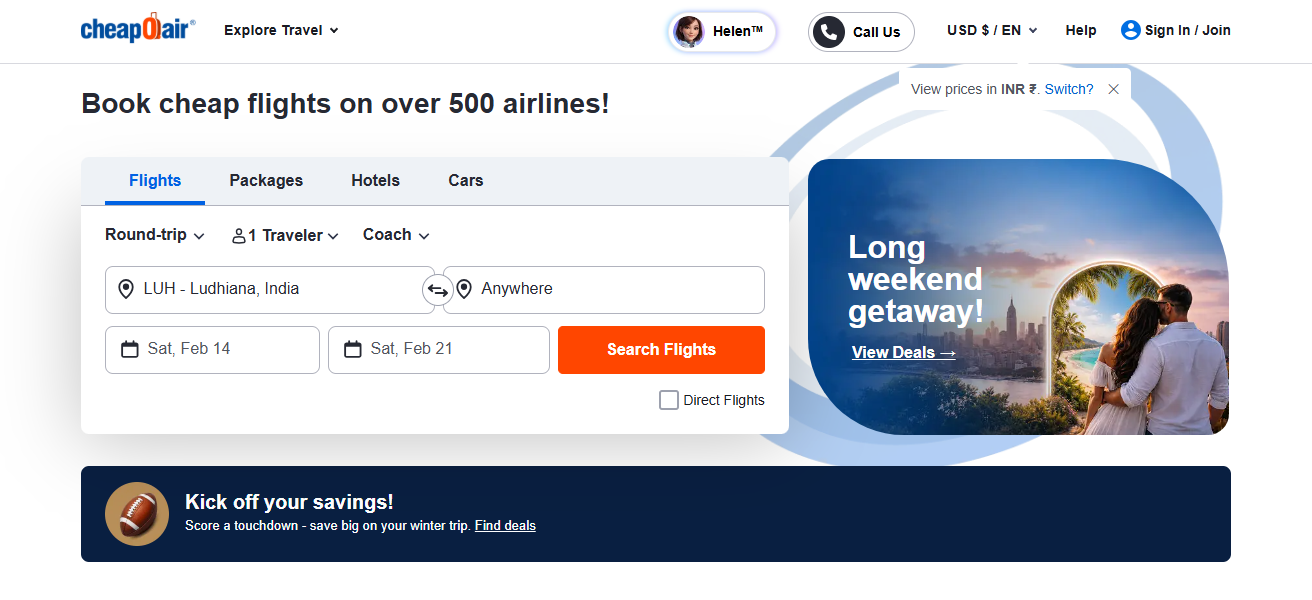Swap origin and destination airports
Screen dimensions: 1312x600
[x=438, y=290]
